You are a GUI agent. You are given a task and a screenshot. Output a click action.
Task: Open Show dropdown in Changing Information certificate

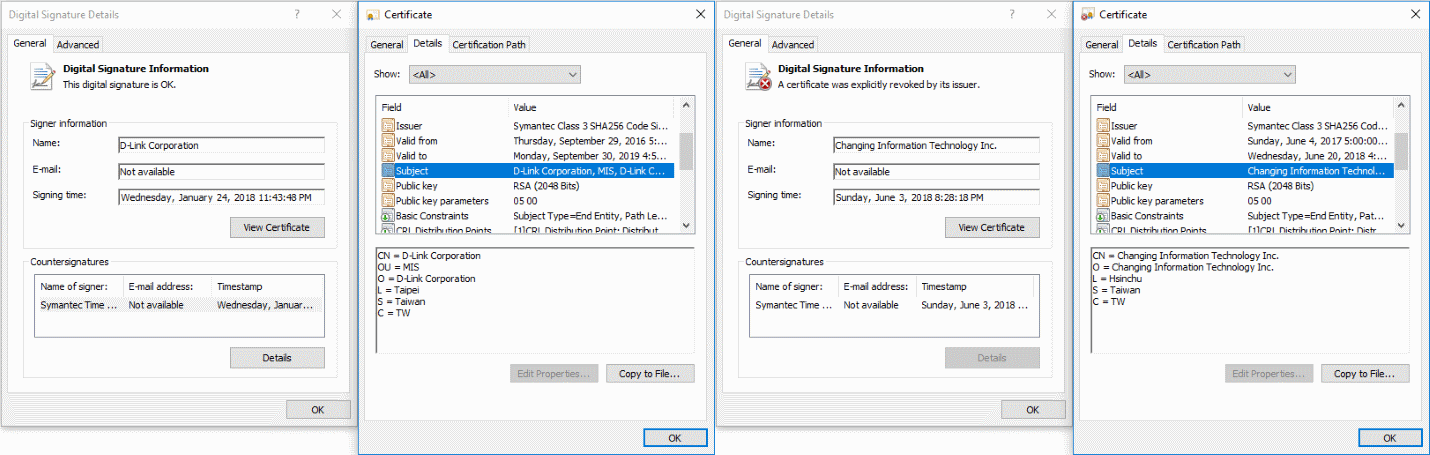click(1208, 74)
